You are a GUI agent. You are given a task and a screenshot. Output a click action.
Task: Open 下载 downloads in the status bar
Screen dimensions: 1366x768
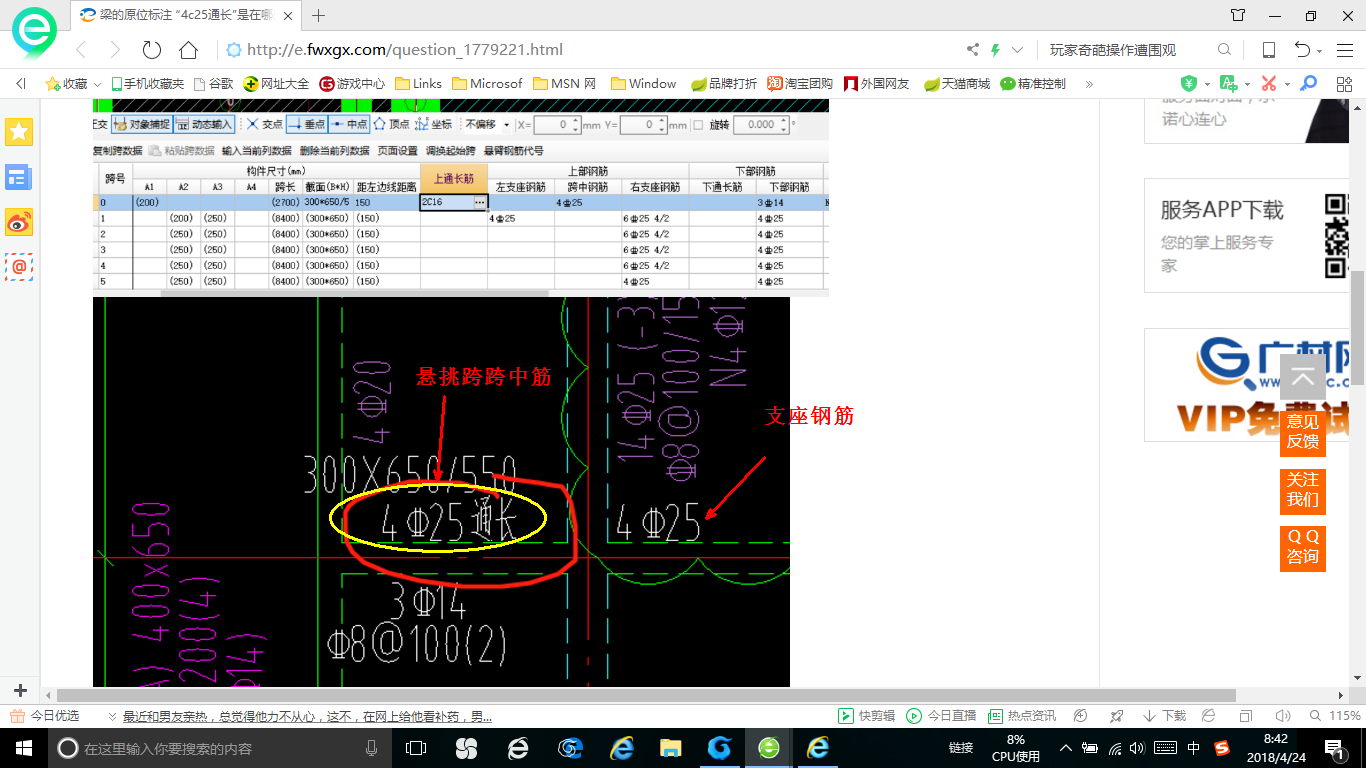[1165, 716]
